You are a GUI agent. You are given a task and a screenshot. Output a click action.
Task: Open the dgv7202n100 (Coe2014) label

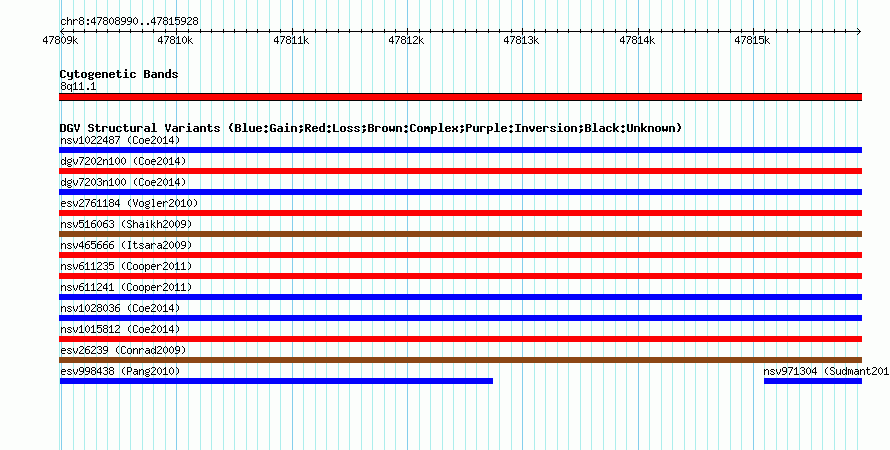[123, 161]
